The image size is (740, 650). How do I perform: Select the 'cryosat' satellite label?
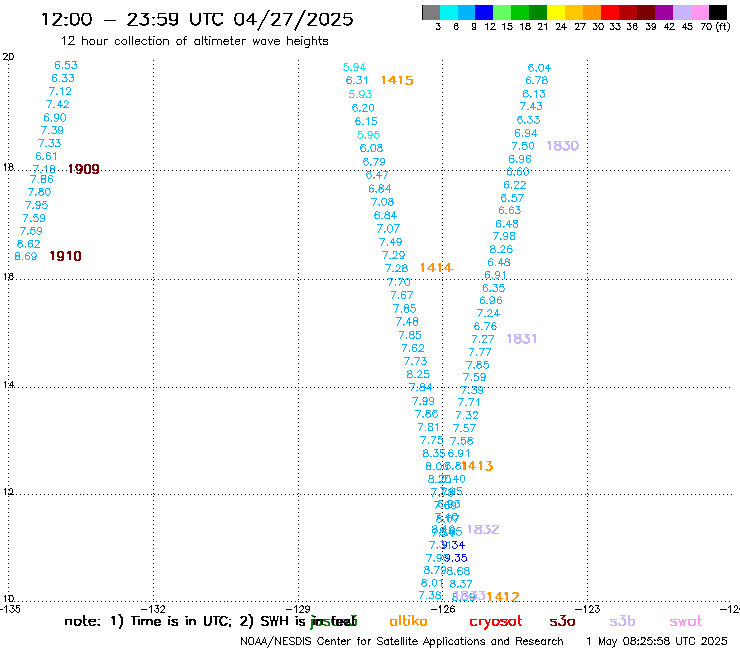496,621
